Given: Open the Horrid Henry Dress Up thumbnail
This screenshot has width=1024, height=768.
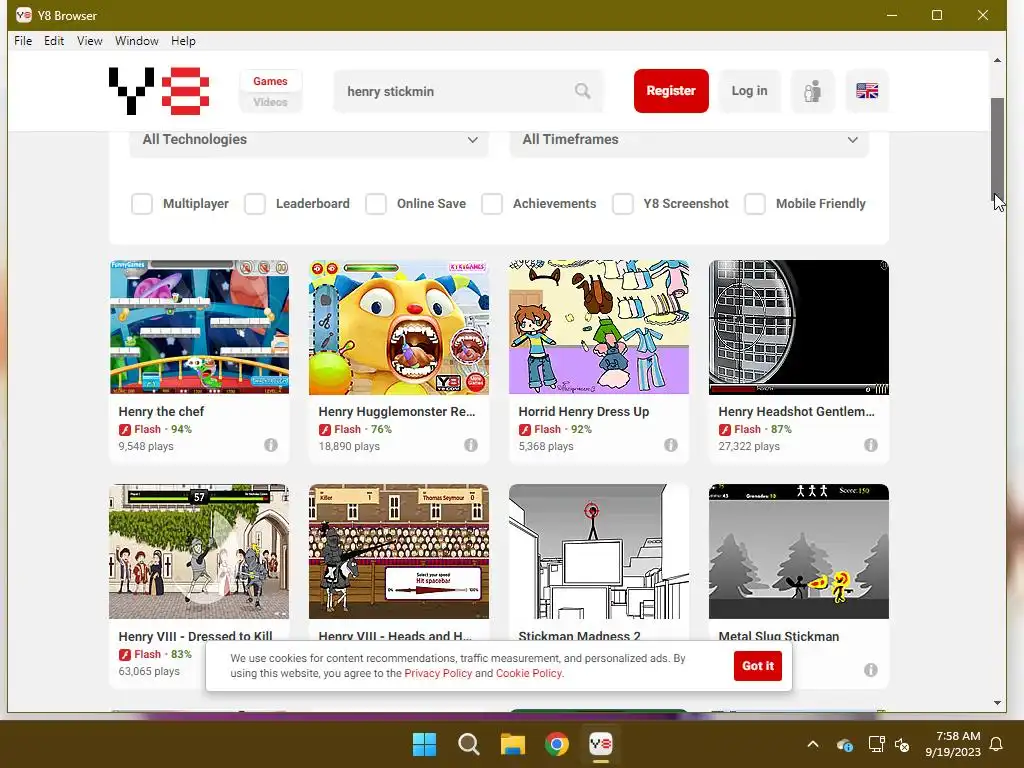Looking at the screenshot, I should click(599, 327).
